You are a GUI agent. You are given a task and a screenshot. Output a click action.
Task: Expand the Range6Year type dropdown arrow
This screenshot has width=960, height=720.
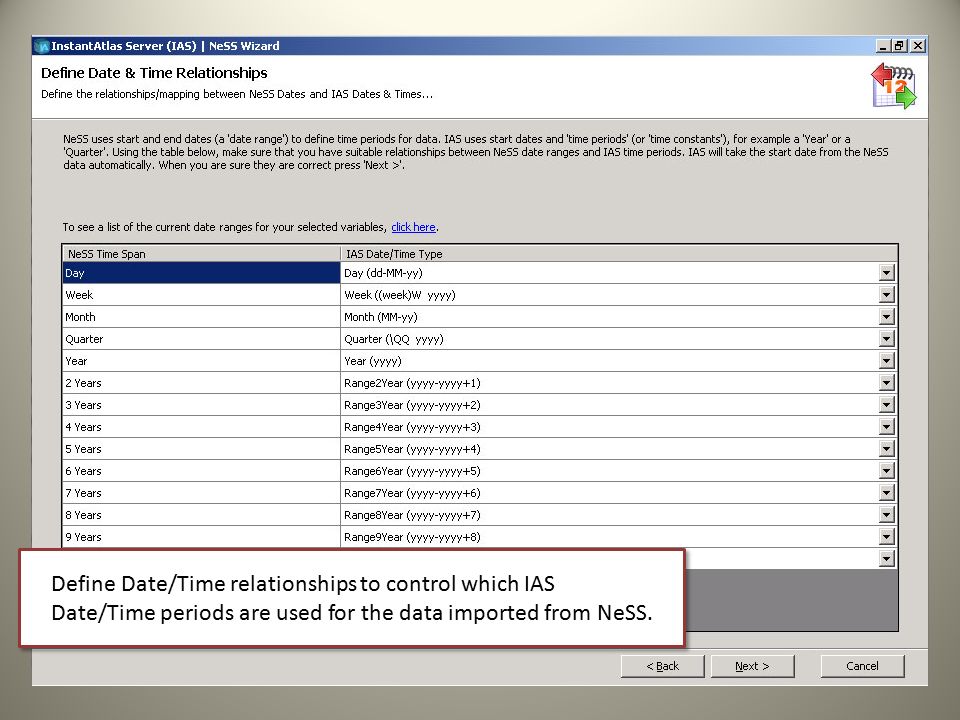[886, 471]
